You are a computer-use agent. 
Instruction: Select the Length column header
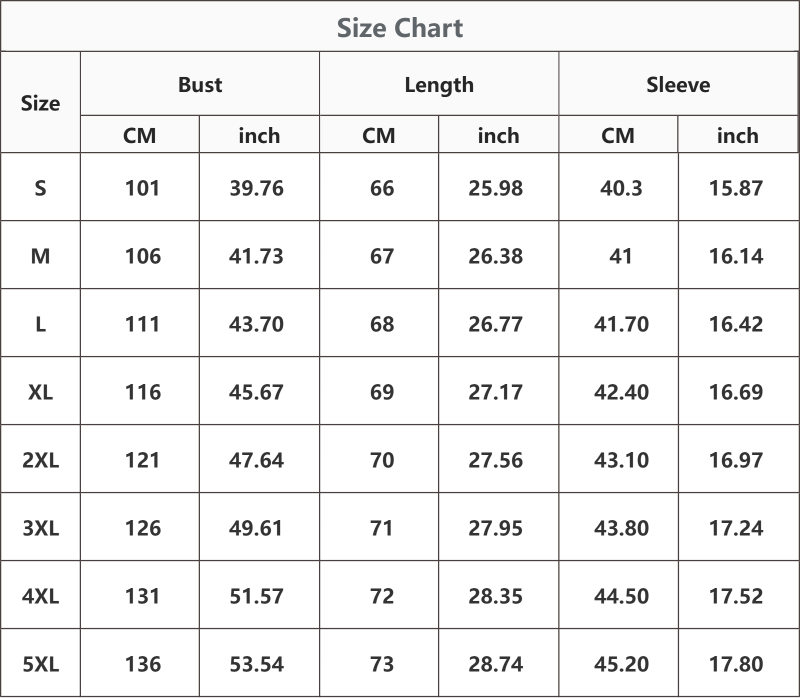pos(439,85)
